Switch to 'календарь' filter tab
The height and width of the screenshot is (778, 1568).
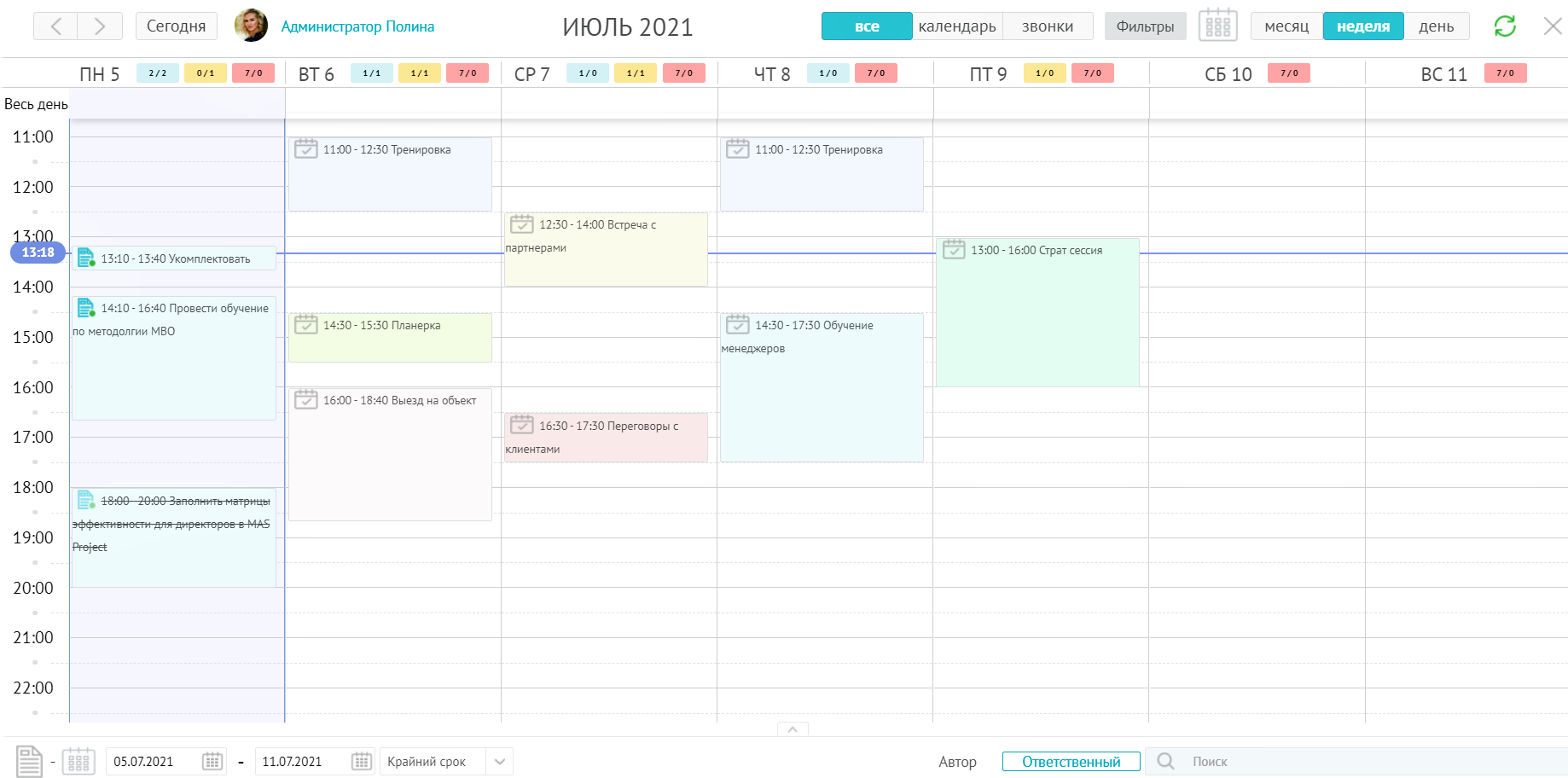click(x=957, y=26)
